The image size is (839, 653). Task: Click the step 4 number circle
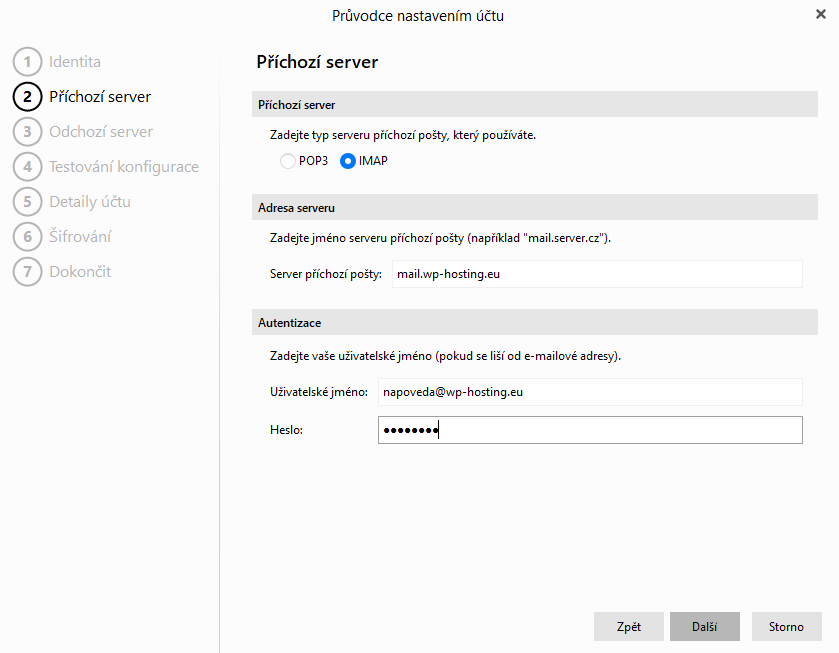[x=27, y=167]
